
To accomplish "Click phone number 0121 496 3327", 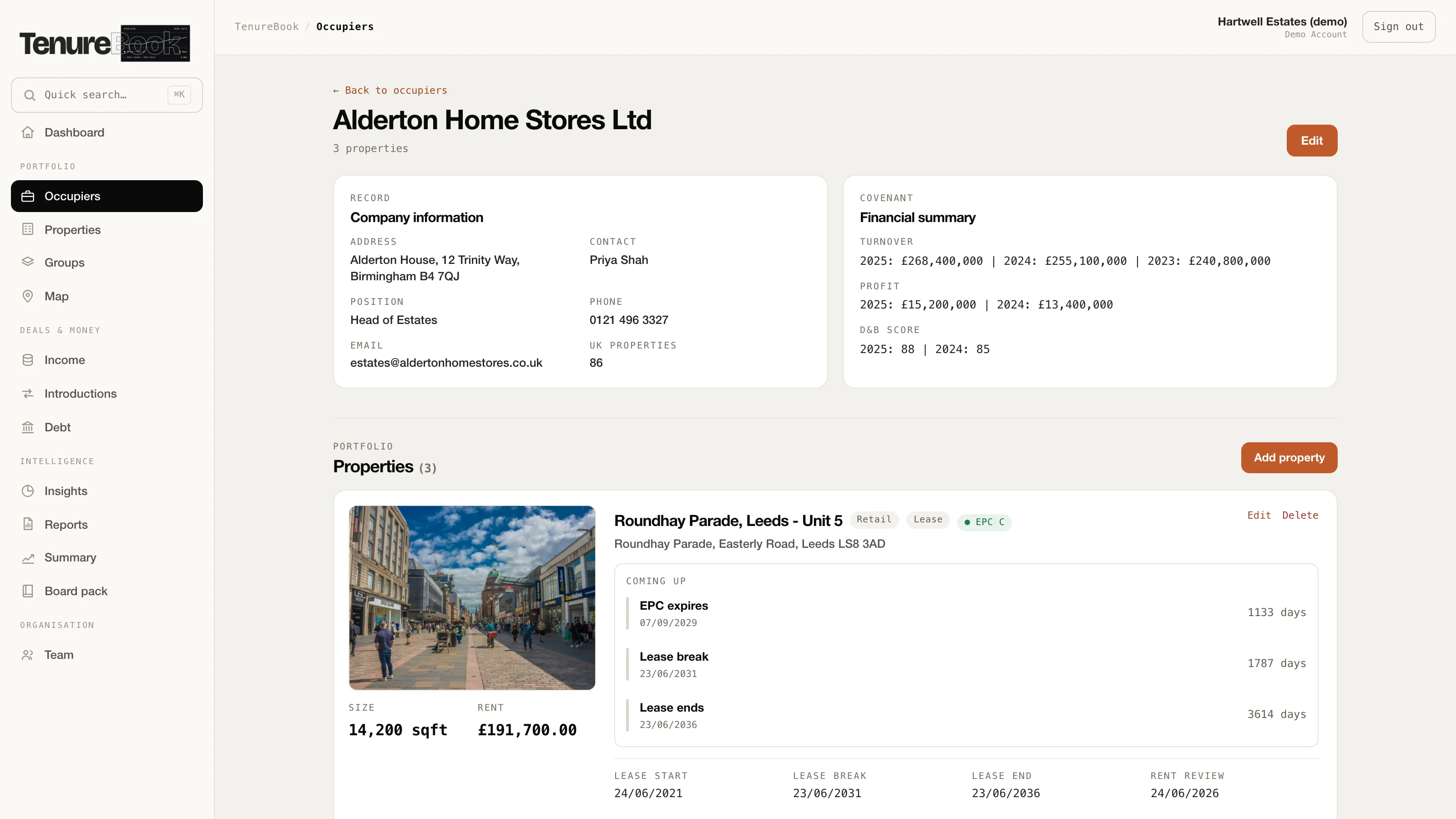I will pyautogui.click(x=628, y=320).
